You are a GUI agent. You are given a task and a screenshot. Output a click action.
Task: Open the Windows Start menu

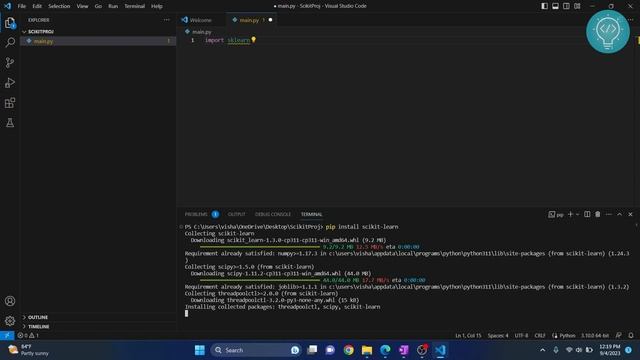point(200,350)
